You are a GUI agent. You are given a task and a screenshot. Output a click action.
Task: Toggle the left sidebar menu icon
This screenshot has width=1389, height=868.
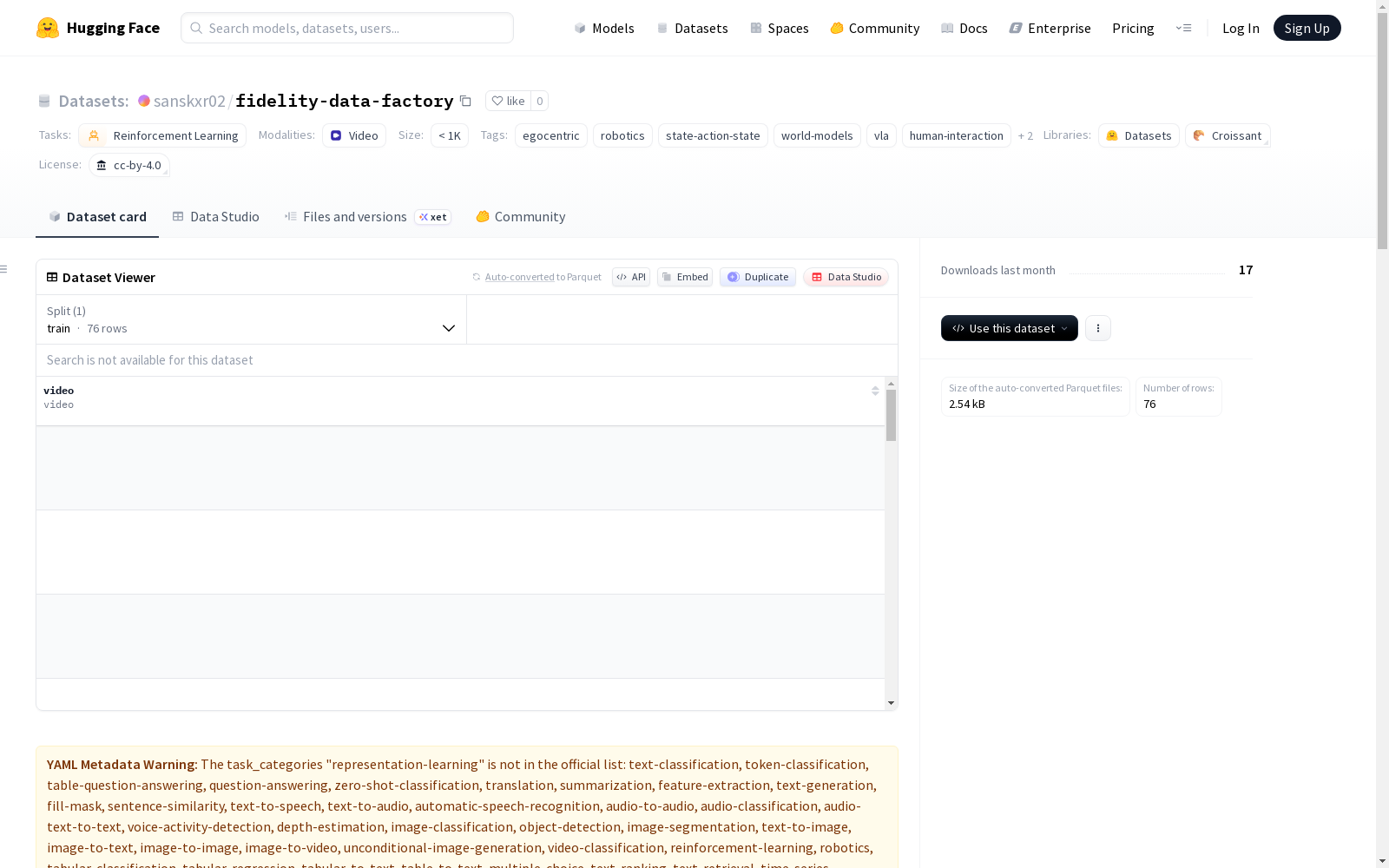point(4,269)
